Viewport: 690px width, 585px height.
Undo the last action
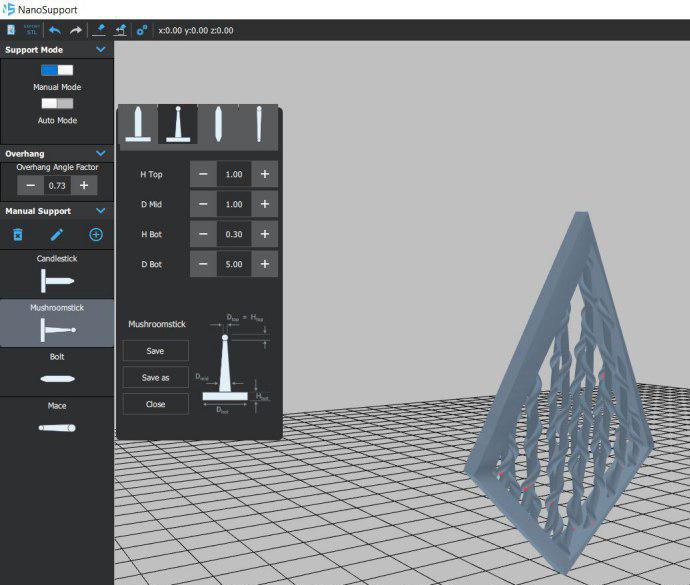pyautogui.click(x=55, y=30)
